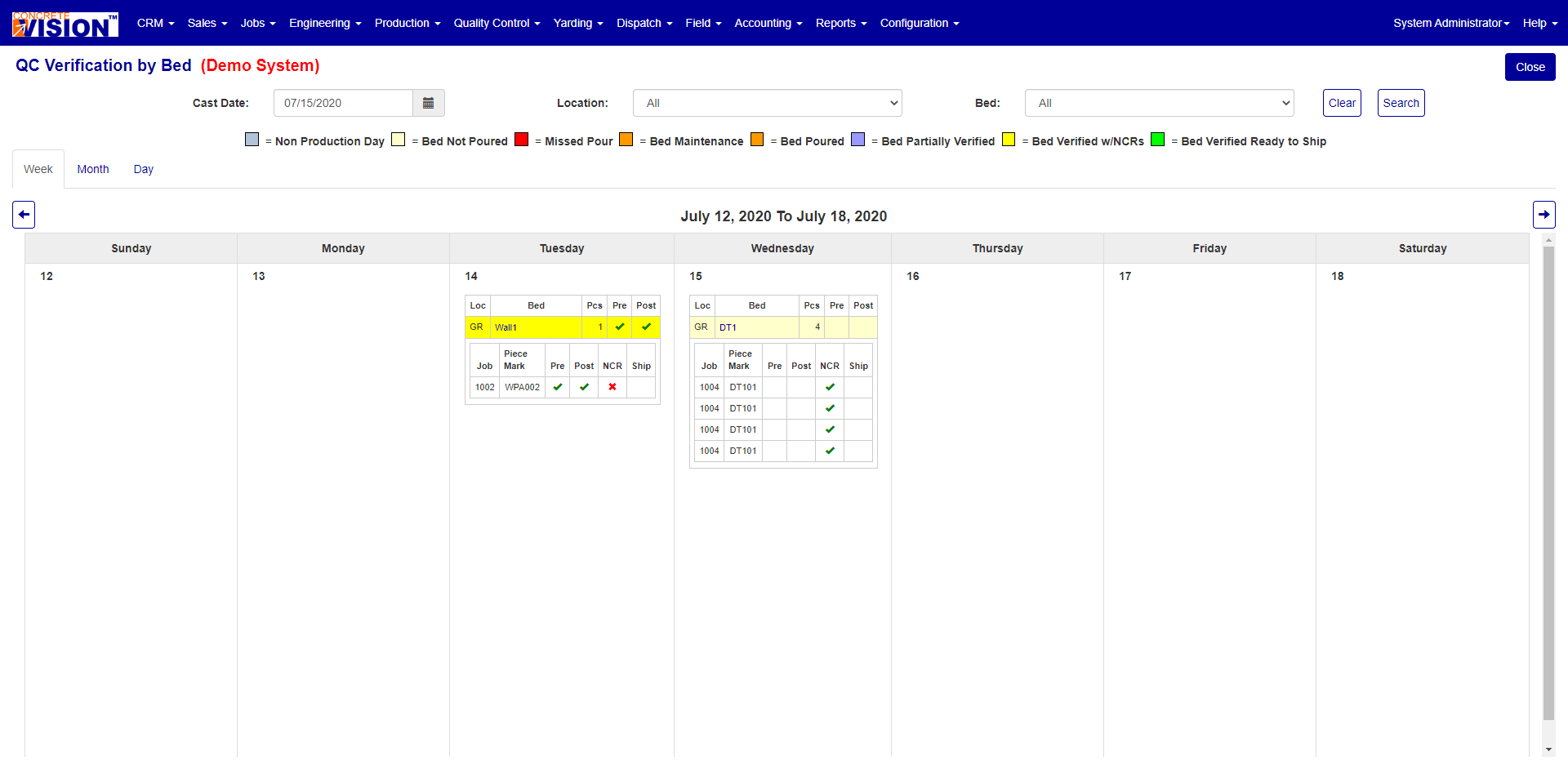Image resolution: width=1568 pixels, height=765 pixels.
Task: Click the Search button
Action: tap(1401, 103)
